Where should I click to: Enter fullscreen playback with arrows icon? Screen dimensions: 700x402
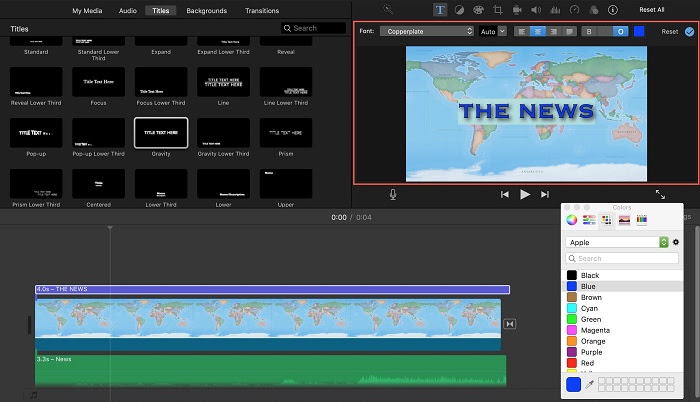[x=660, y=194]
